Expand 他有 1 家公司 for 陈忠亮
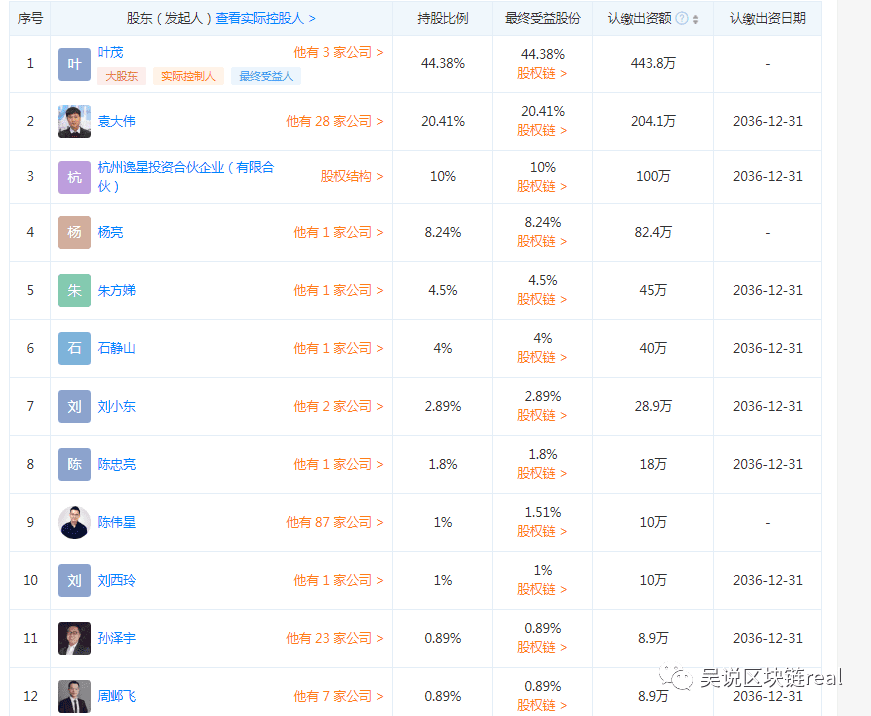Screen dimensions: 871x716 tap(338, 464)
